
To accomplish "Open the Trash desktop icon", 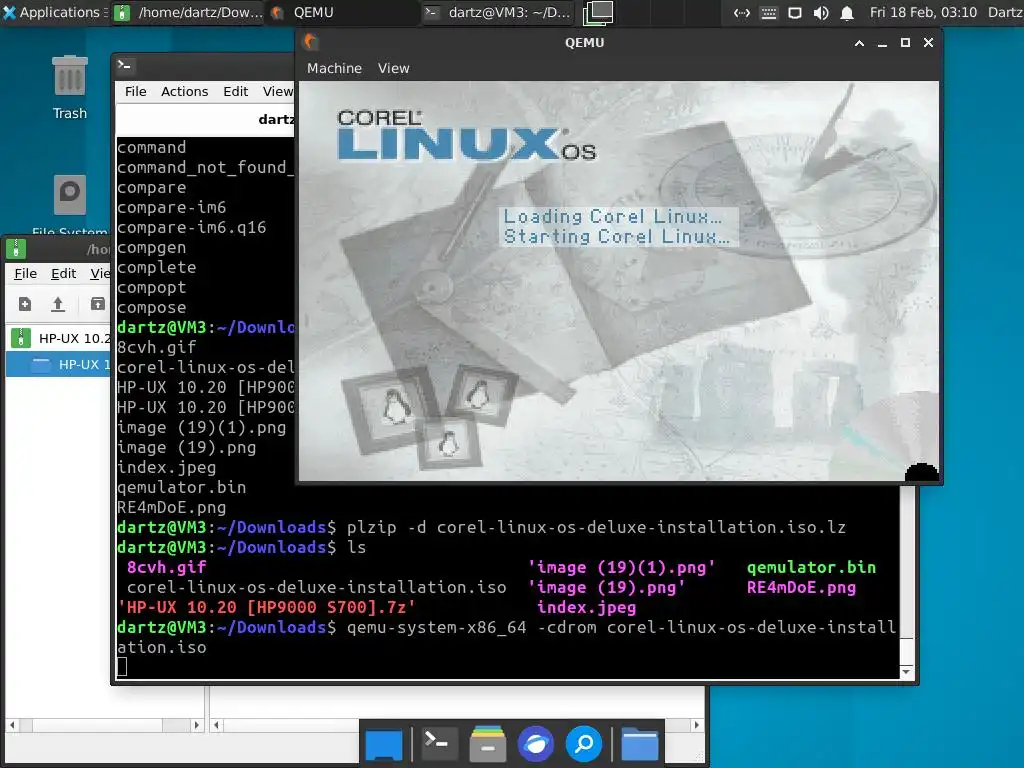I will click(69, 88).
